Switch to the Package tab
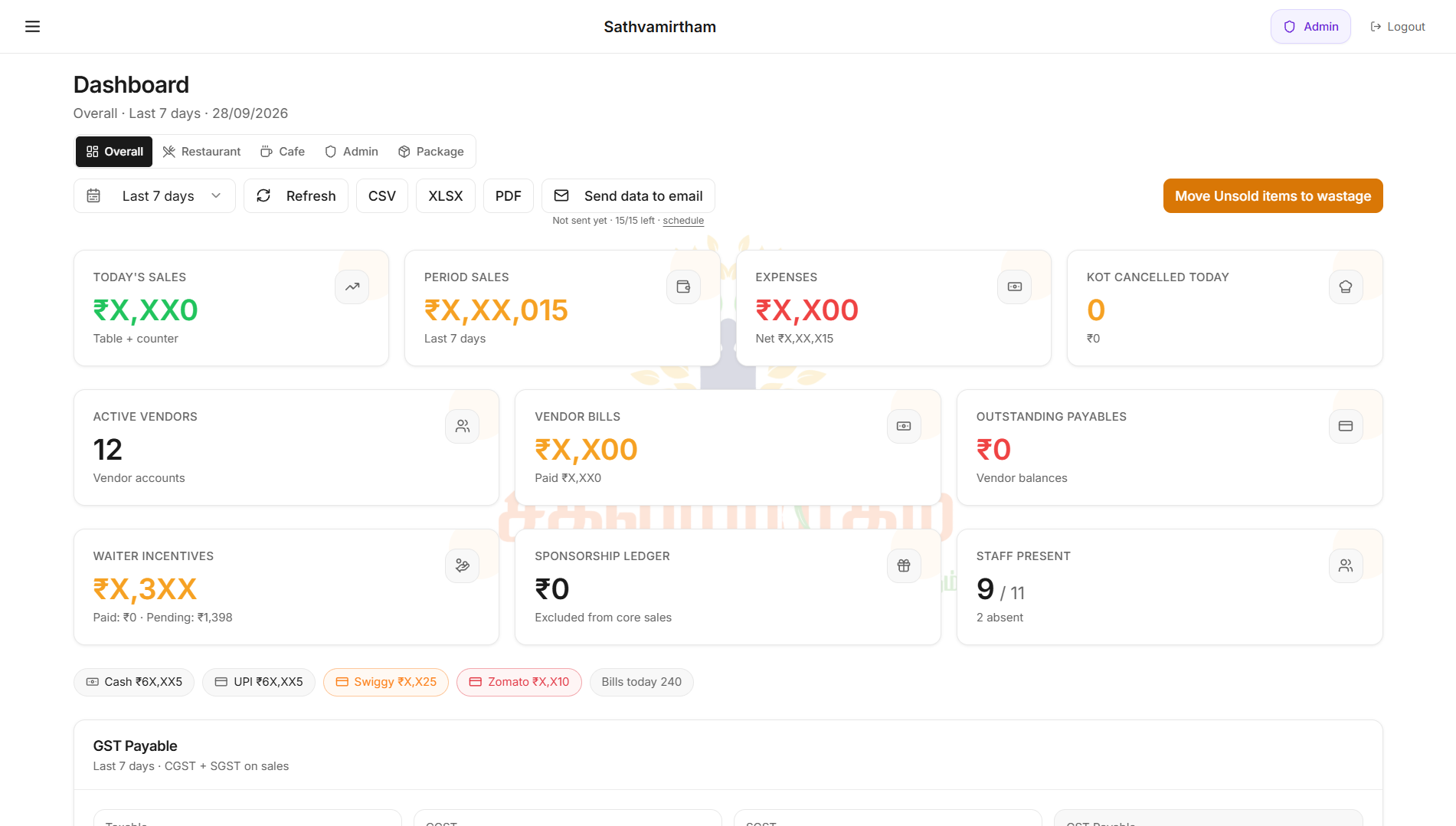The image size is (1456, 826). click(431, 152)
